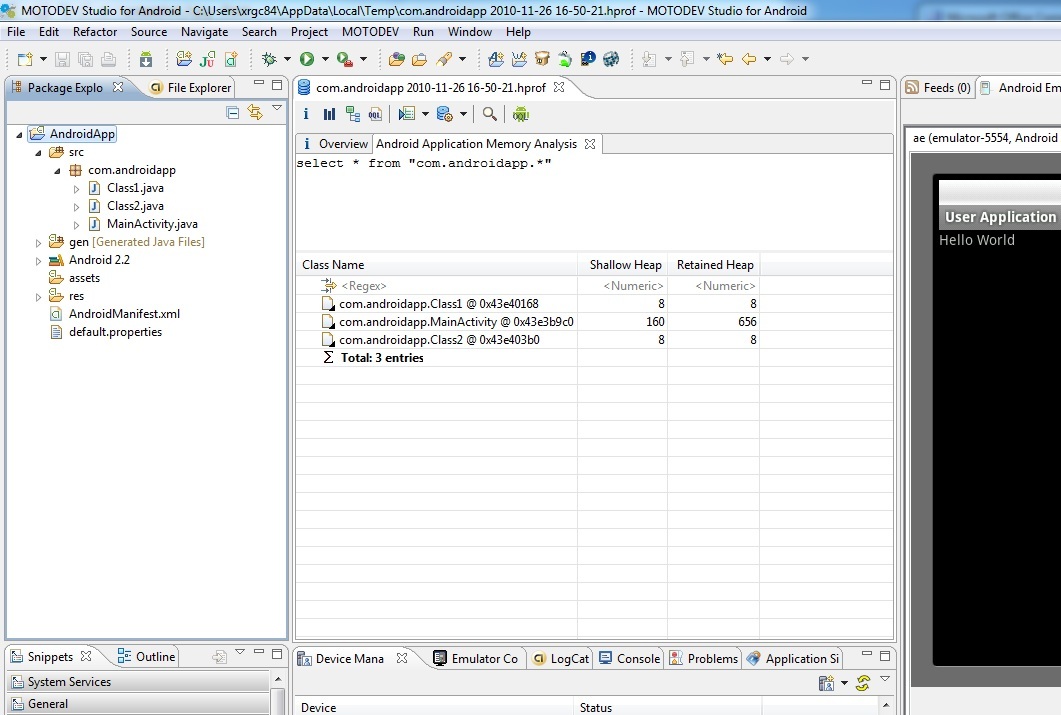
Task: Select default.properties file
Action: coord(115,332)
